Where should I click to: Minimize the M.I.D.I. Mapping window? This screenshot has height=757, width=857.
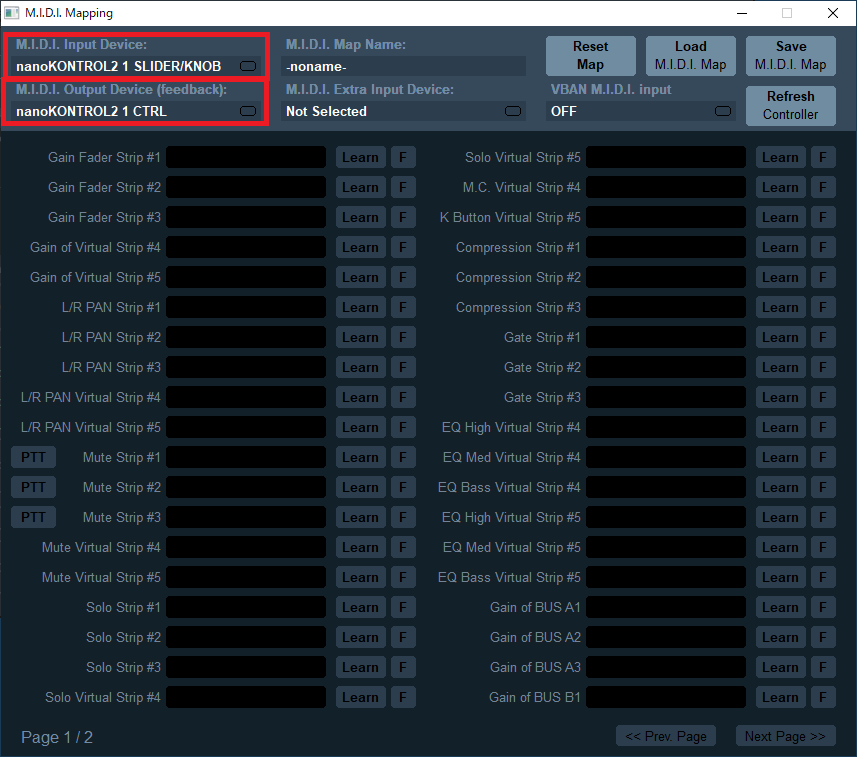pyautogui.click(x=742, y=13)
